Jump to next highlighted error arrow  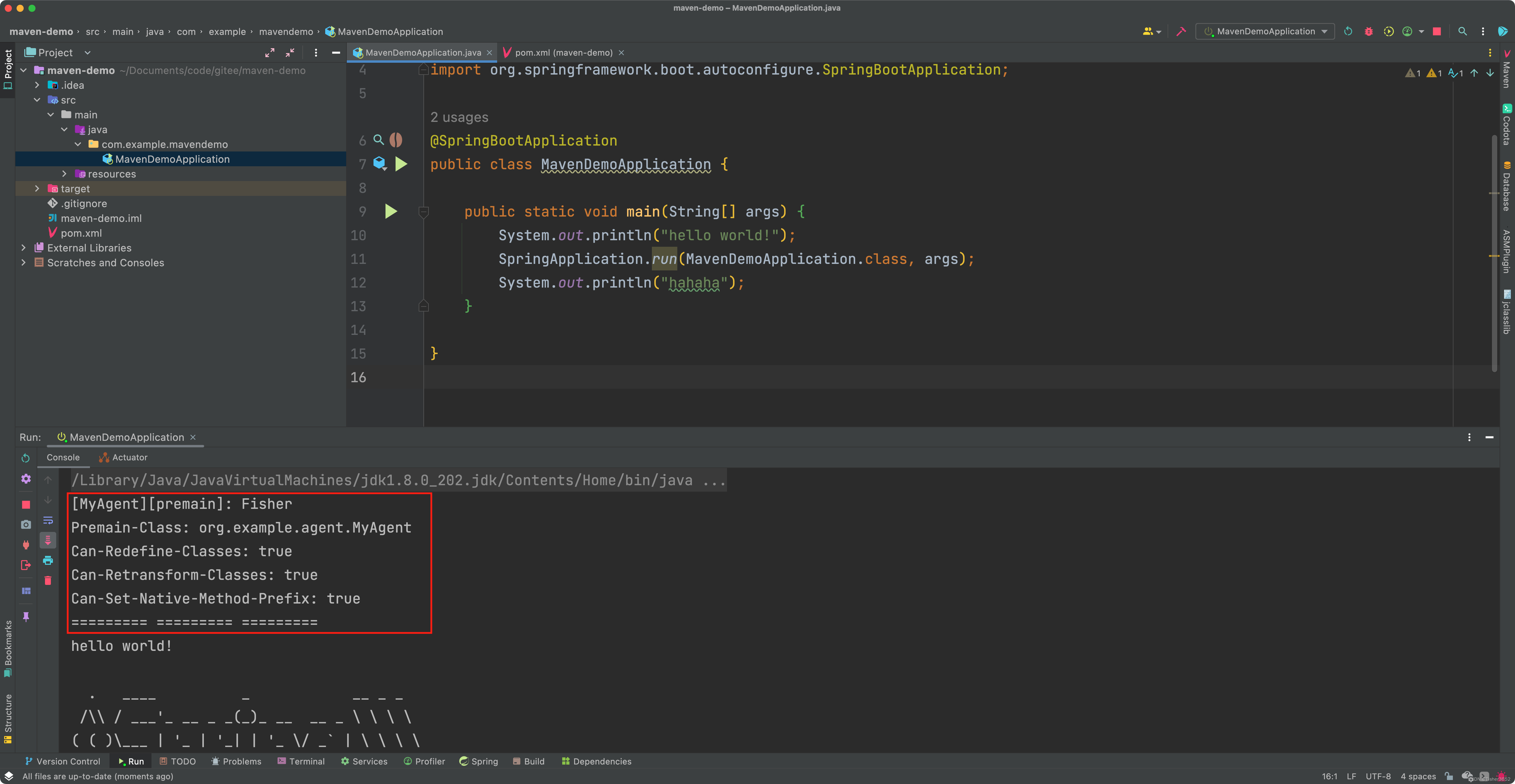1490,73
